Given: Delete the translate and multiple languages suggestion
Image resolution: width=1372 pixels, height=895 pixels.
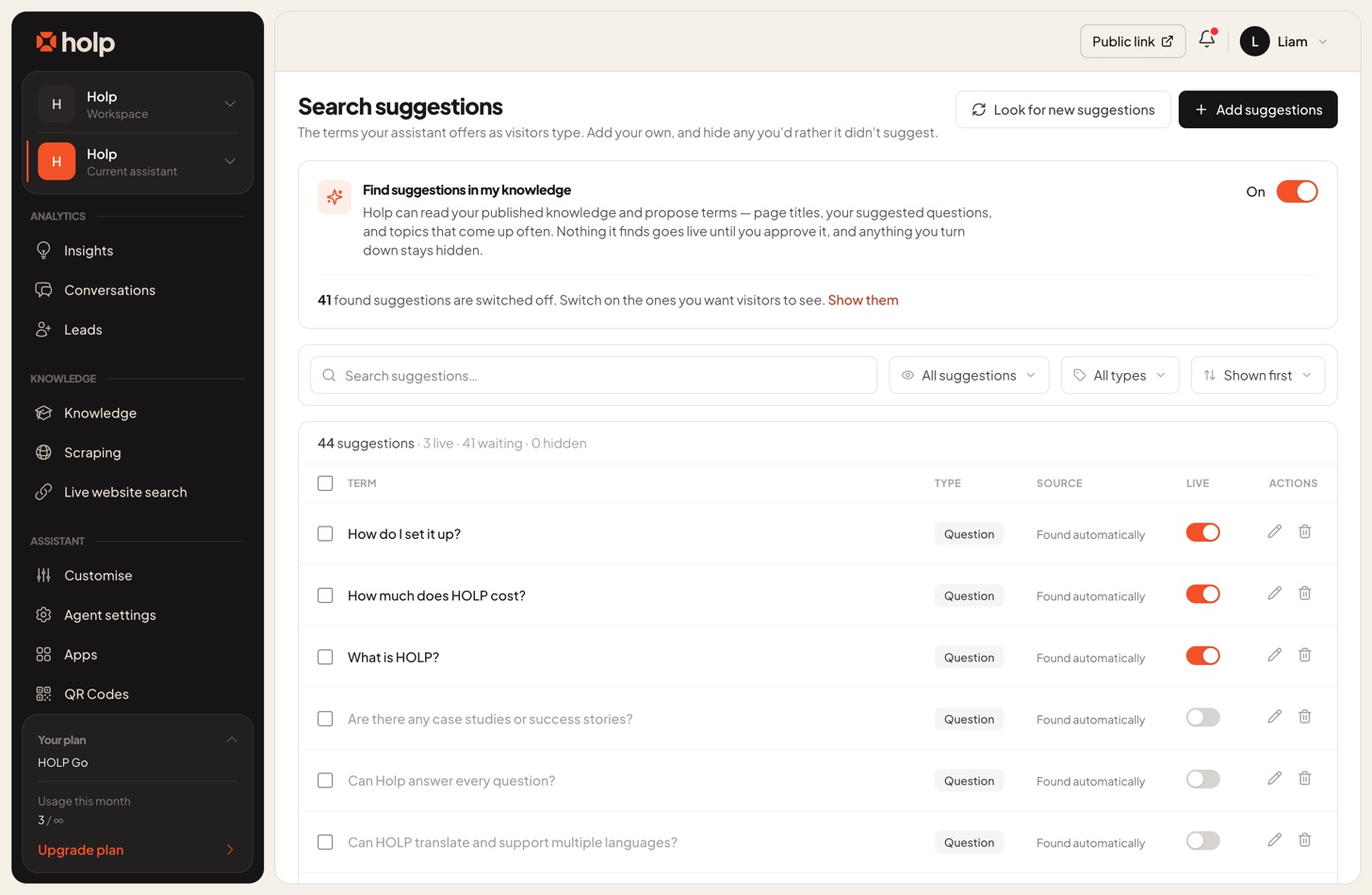Looking at the screenshot, I should 1304,840.
